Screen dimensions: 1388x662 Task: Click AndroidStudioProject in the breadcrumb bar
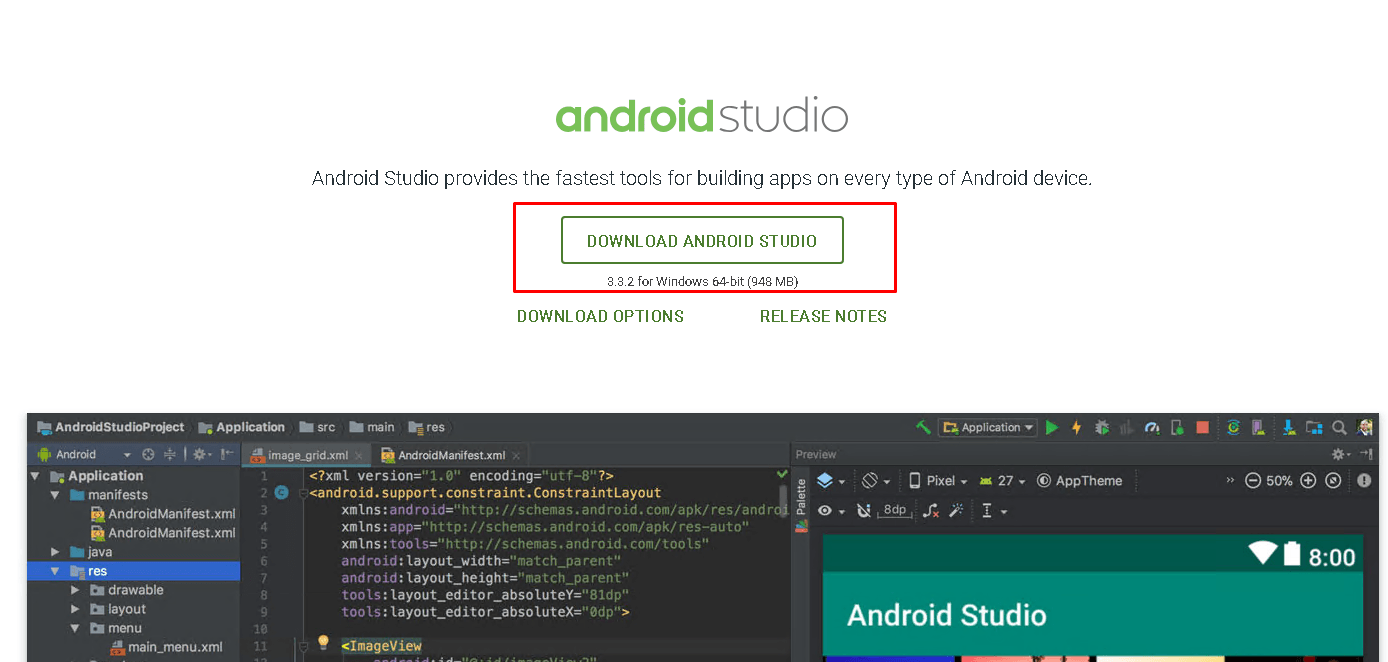point(111,427)
